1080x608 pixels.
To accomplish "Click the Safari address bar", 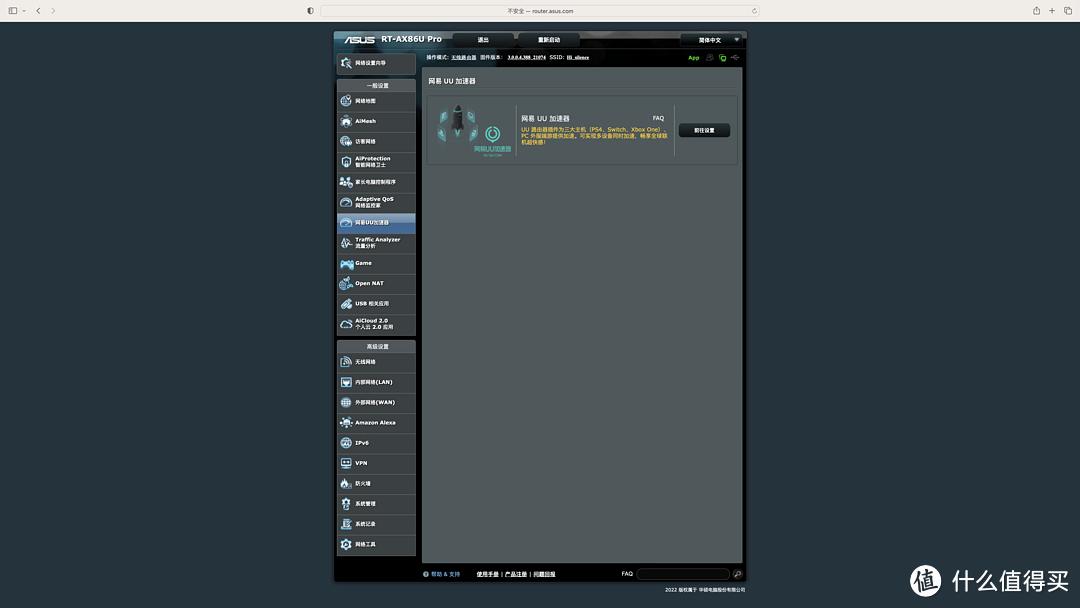I will tap(540, 11).
